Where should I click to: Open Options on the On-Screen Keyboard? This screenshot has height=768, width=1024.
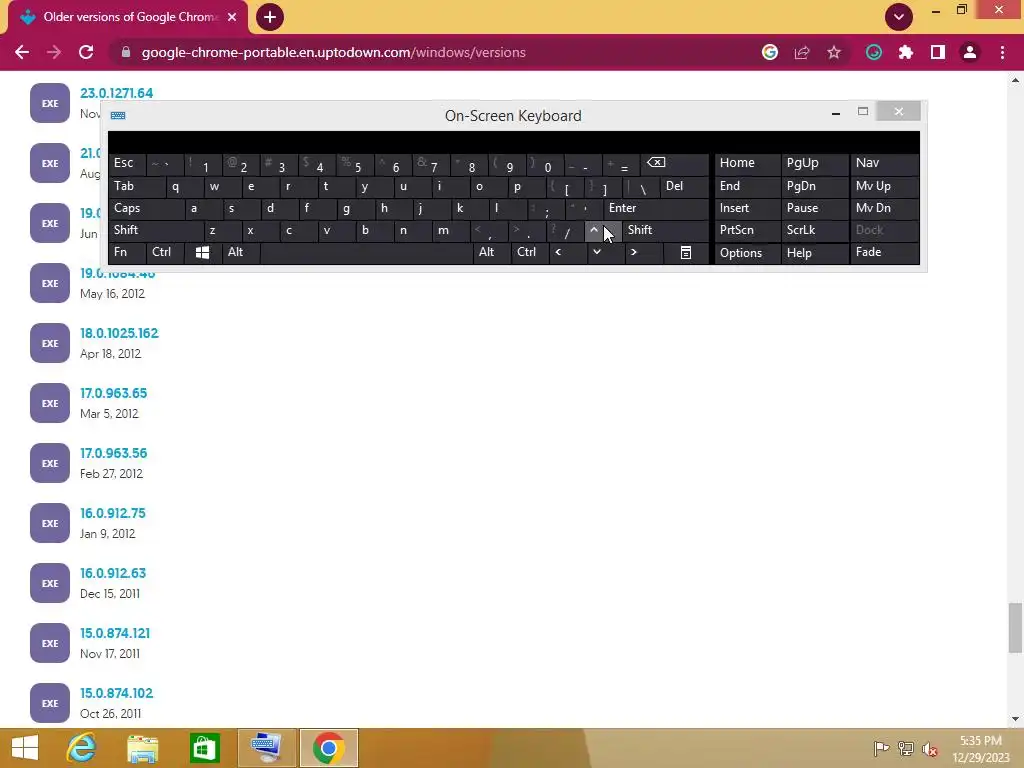point(747,253)
